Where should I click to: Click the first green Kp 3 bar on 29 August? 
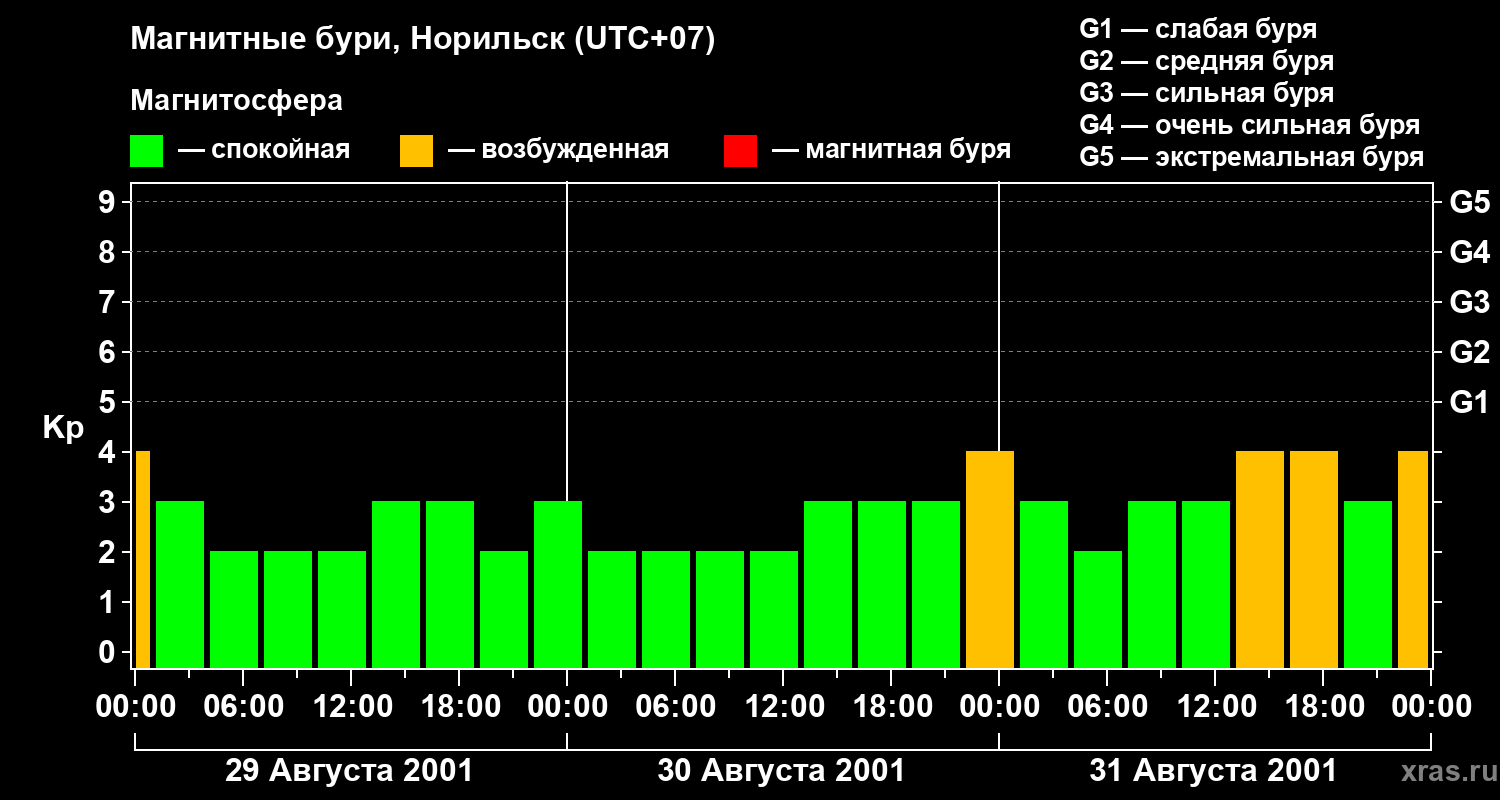[x=180, y=585]
